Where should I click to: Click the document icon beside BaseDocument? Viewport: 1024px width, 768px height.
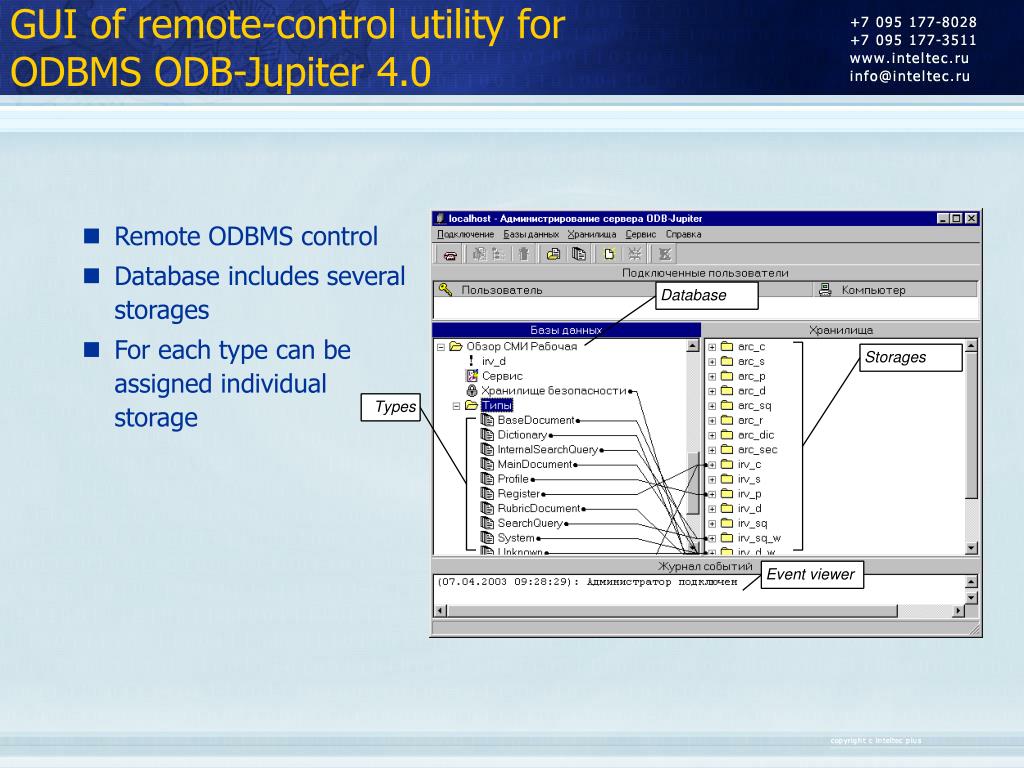point(487,420)
